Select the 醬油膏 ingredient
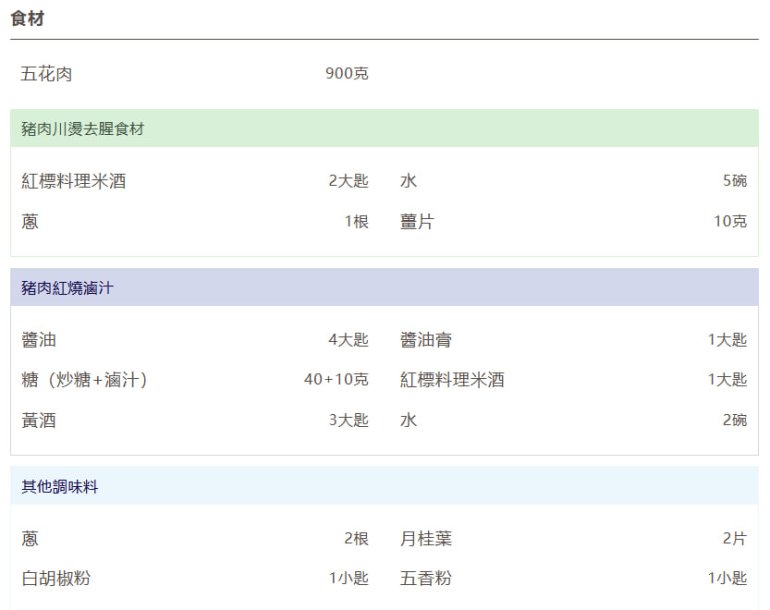Viewport: 770px width, 610px height. pyautogui.click(x=426, y=340)
